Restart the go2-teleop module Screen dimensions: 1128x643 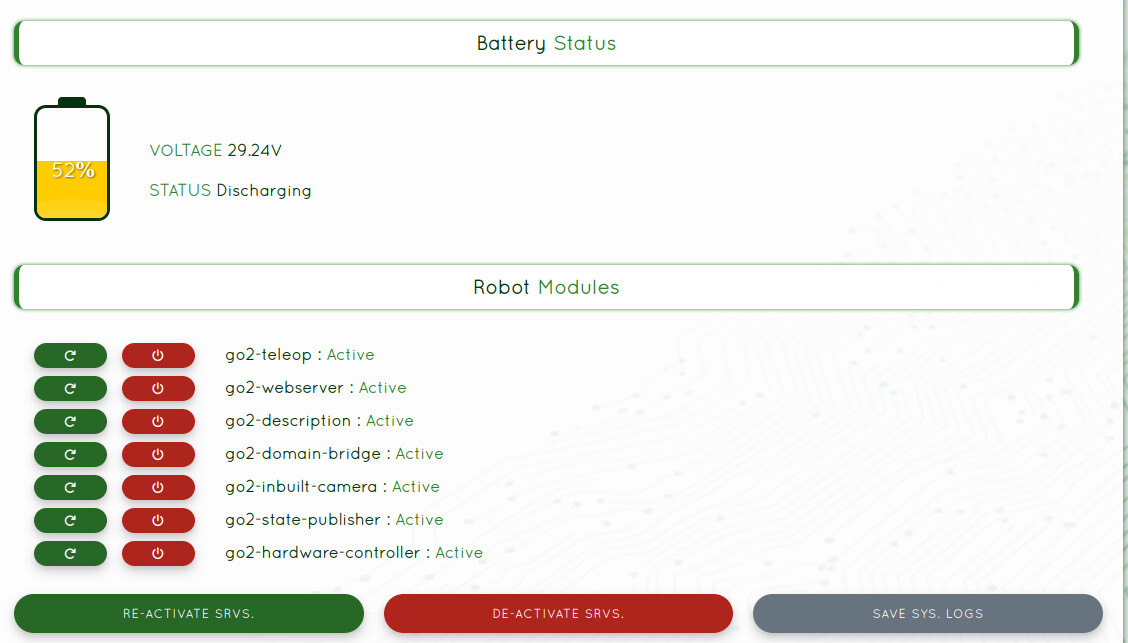[x=70, y=355]
